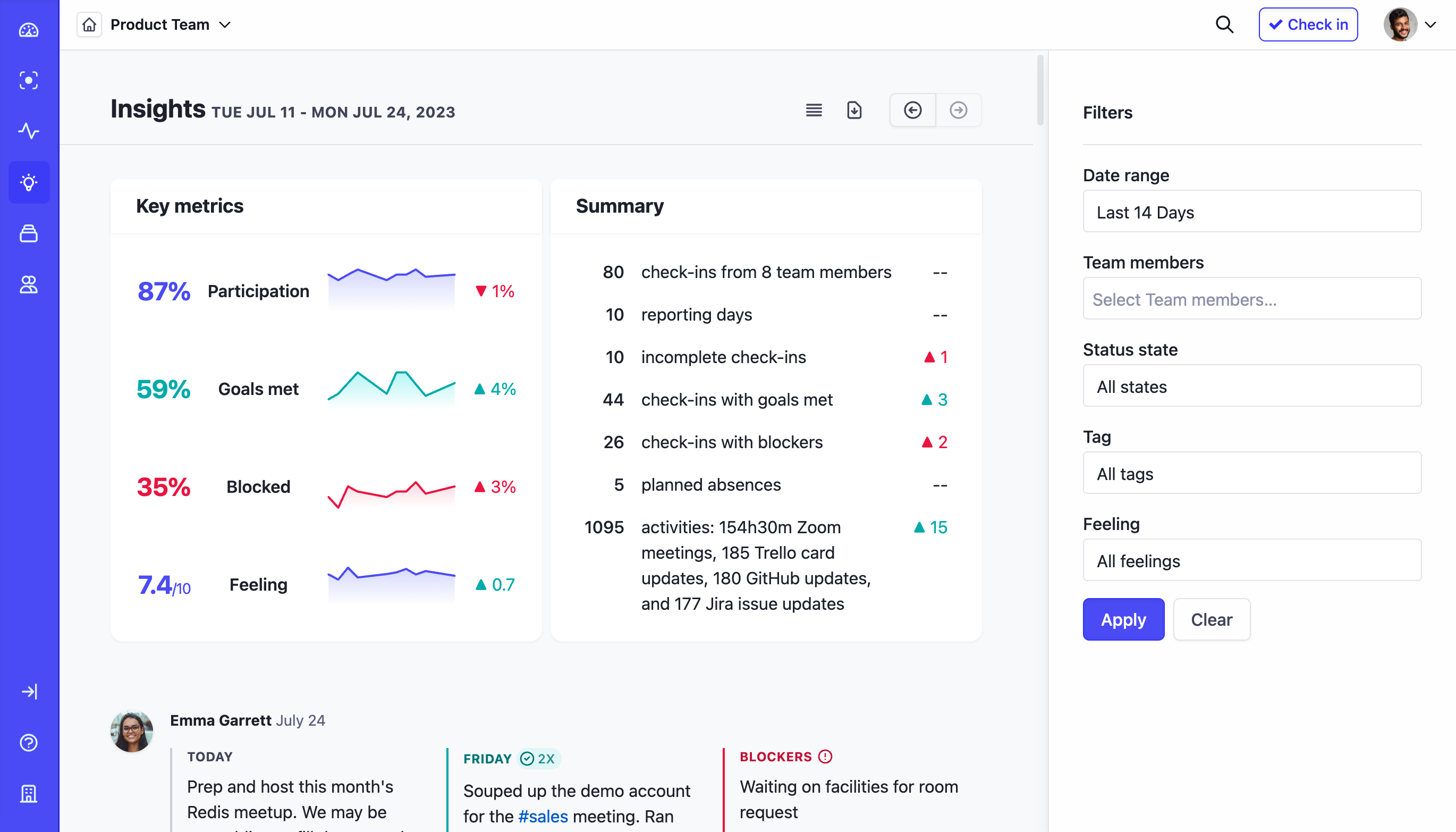
Task: Open search with the magnifier icon
Action: coord(1224,24)
